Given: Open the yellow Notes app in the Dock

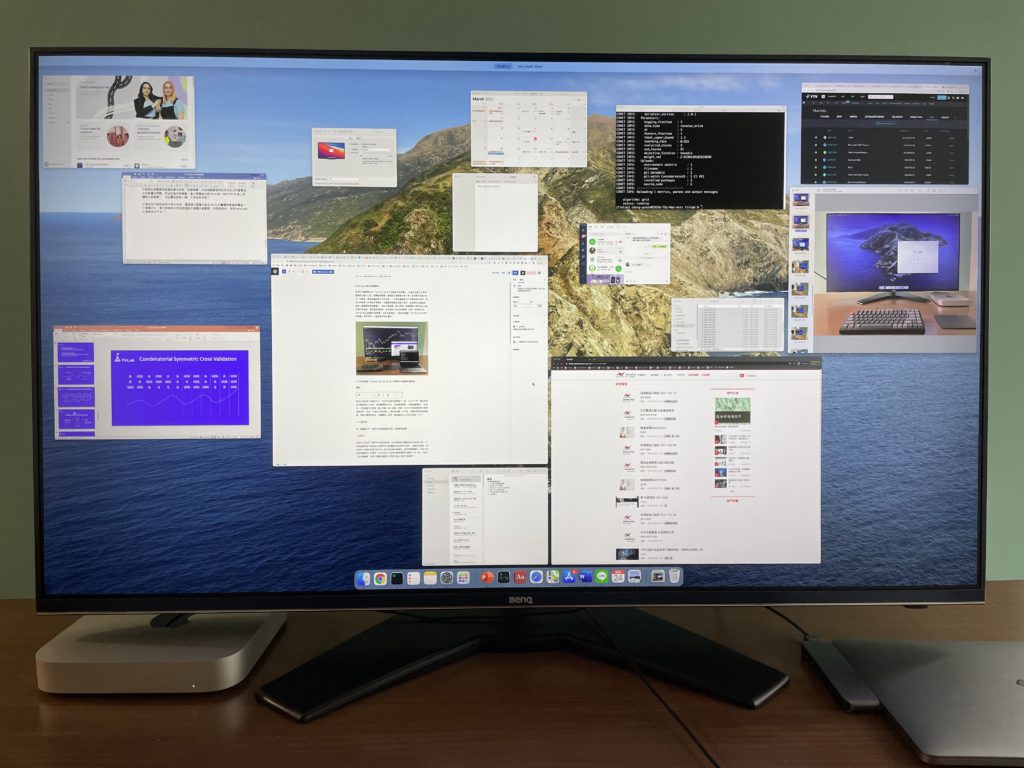Looking at the screenshot, I should click(x=430, y=578).
